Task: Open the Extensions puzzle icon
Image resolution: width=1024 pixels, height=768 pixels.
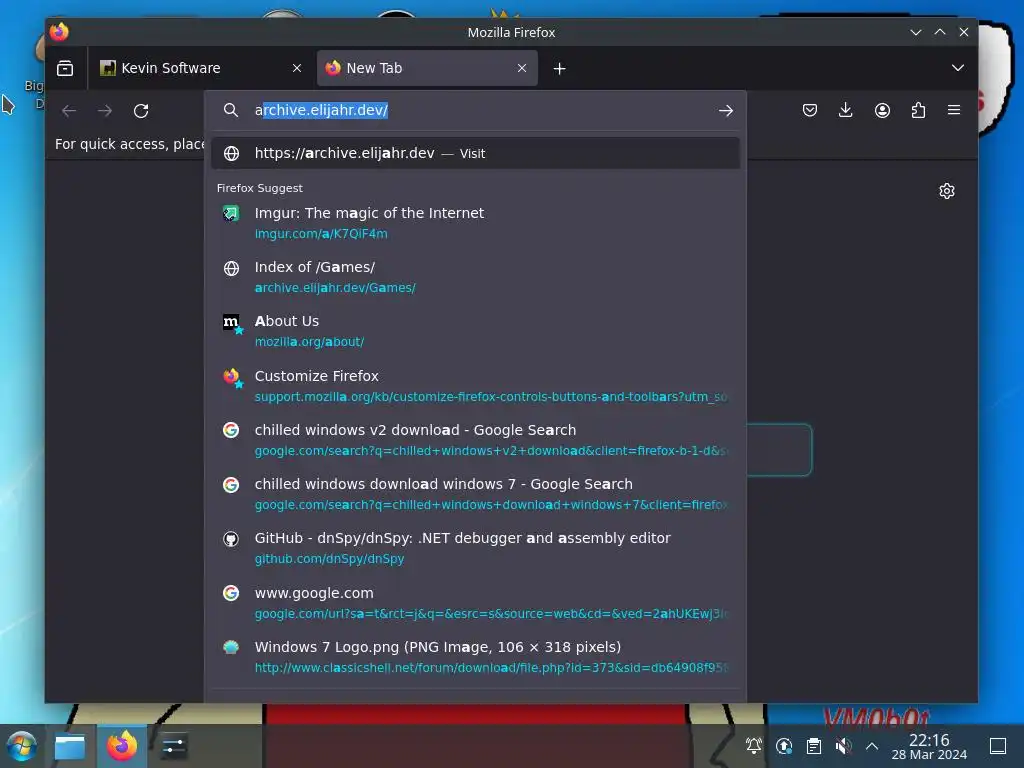Action: click(918, 110)
